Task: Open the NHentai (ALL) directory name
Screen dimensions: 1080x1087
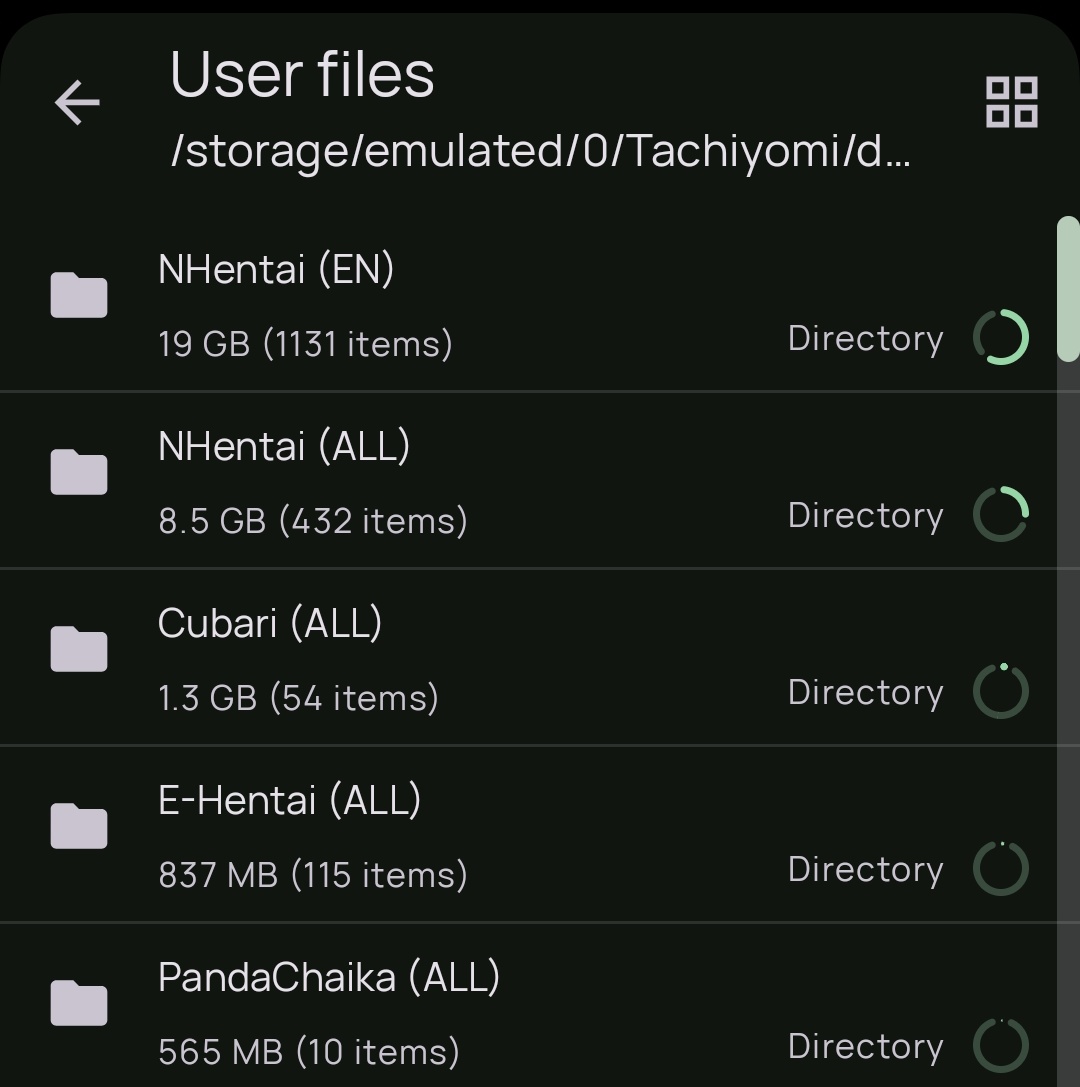Action: pyautogui.click(x=284, y=446)
